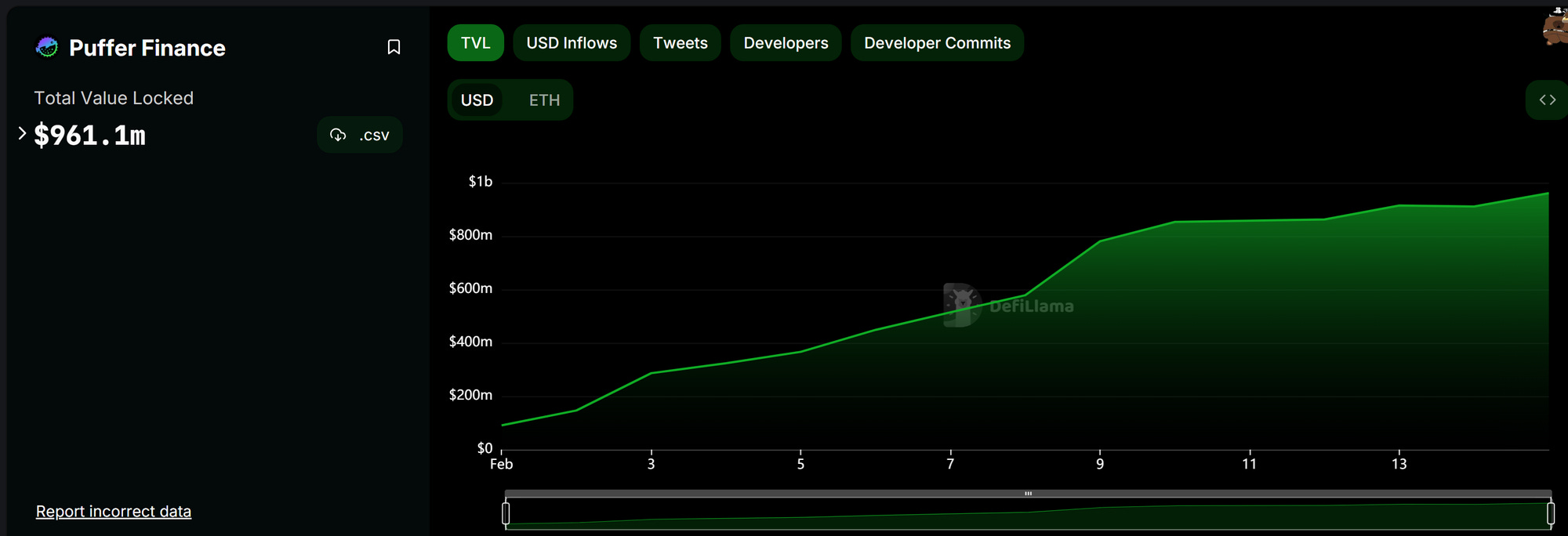Click the right handle of the range slider
The height and width of the screenshot is (536, 1568).
click(1551, 513)
